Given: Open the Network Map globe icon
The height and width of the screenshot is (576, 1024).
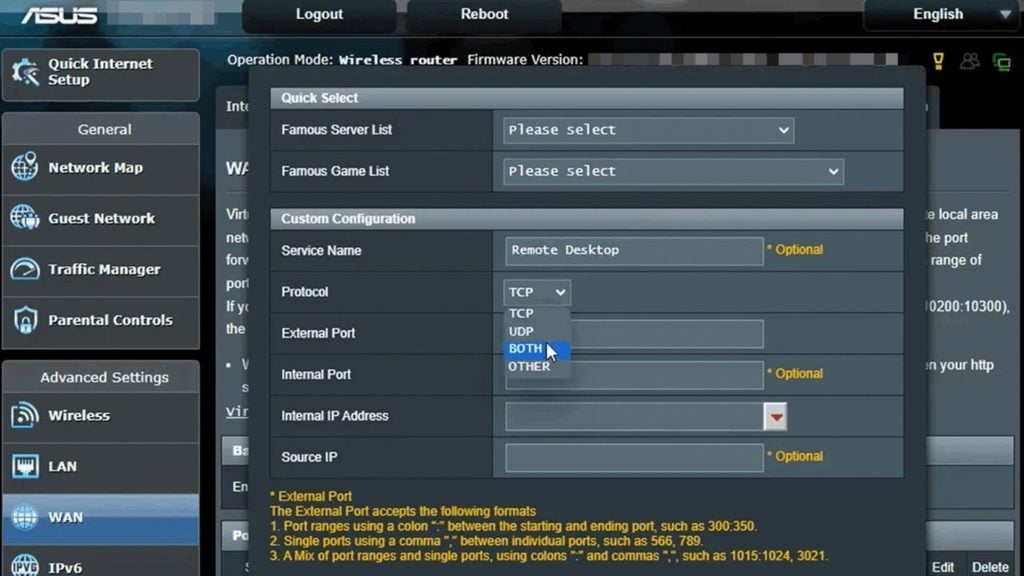Looking at the screenshot, I should point(25,167).
